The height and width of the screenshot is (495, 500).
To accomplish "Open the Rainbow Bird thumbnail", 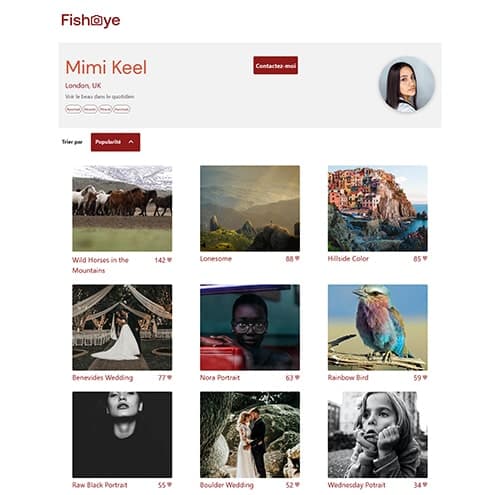I will click(x=377, y=327).
